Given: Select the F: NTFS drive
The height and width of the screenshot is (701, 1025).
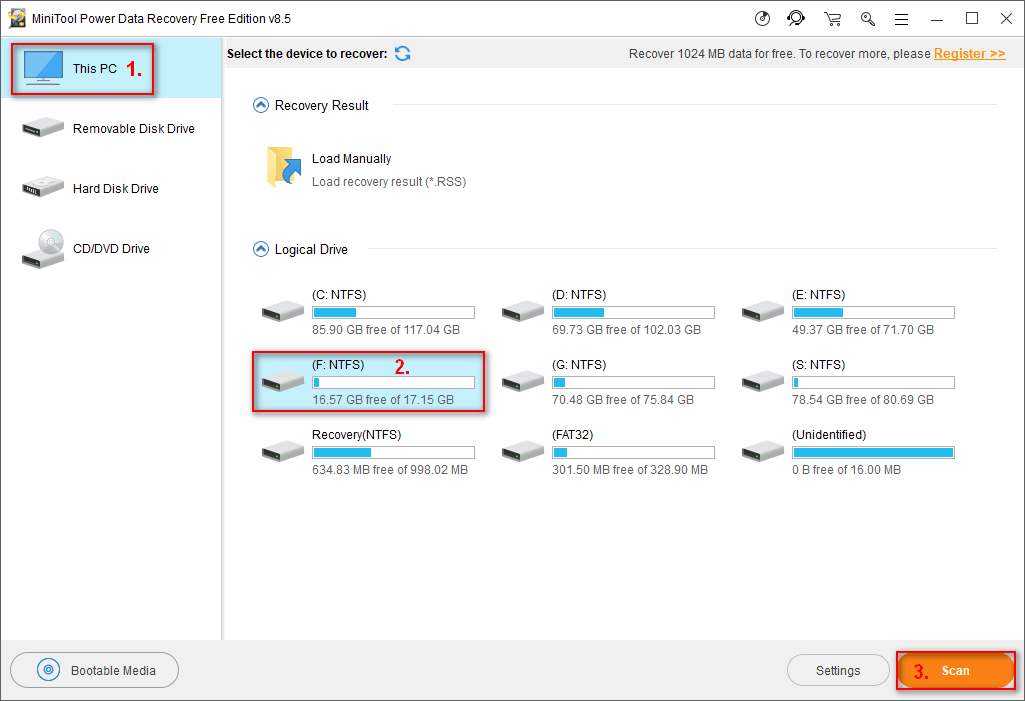Looking at the screenshot, I should tap(369, 381).
